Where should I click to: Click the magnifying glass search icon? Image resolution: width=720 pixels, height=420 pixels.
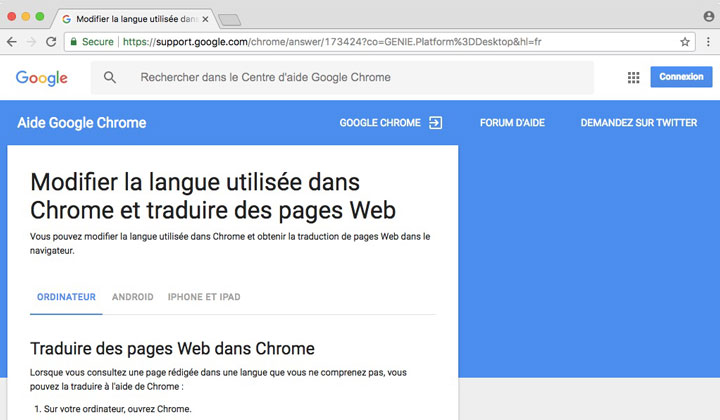[x=110, y=77]
